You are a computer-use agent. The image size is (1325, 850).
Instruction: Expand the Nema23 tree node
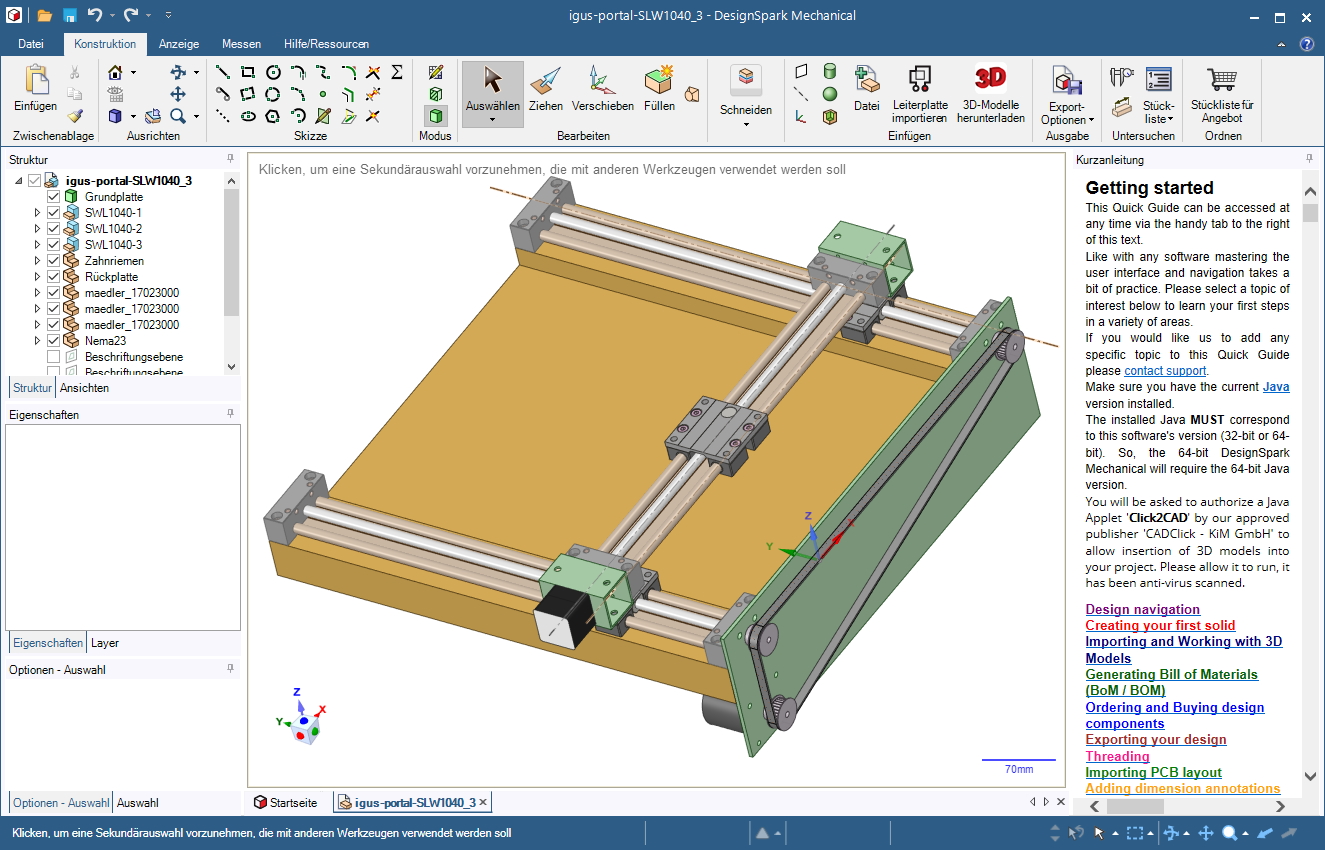point(38,341)
